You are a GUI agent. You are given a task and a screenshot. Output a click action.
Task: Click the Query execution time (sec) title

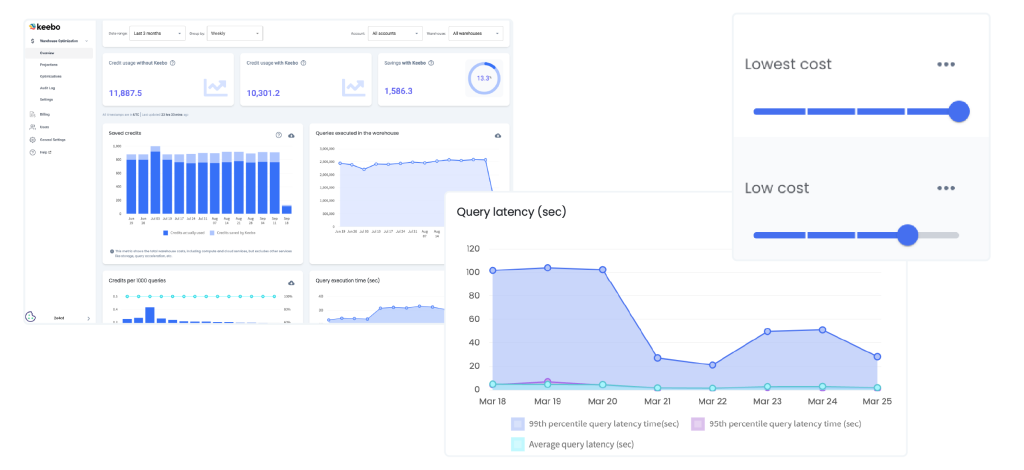tap(347, 281)
